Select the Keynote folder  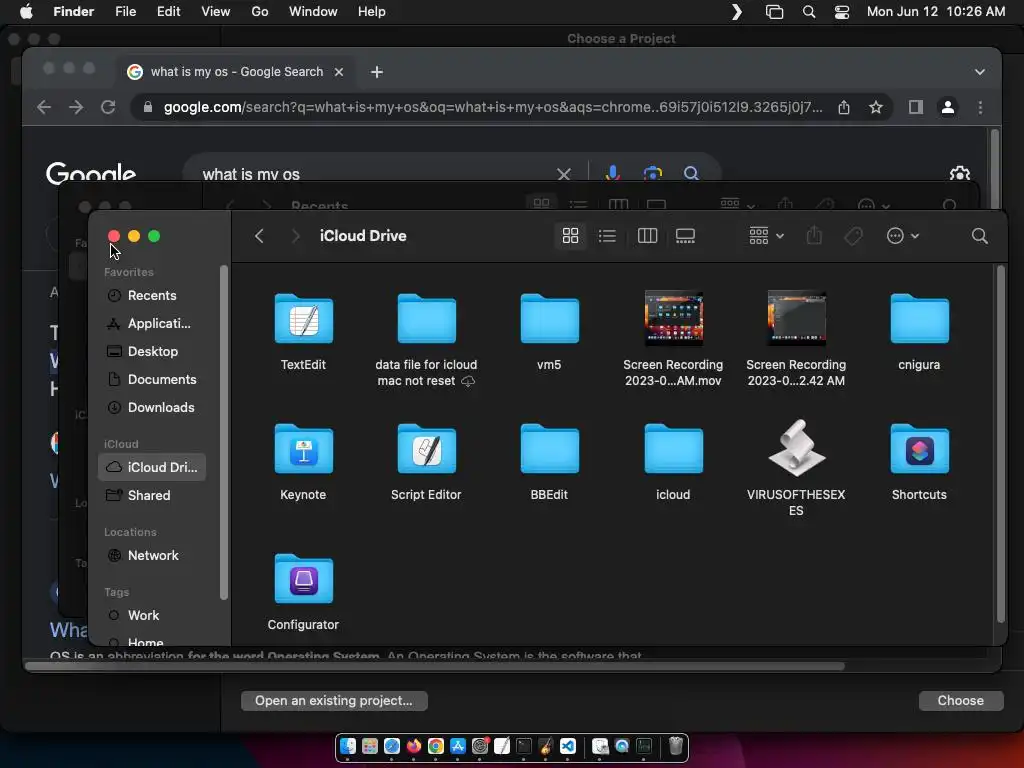304,449
